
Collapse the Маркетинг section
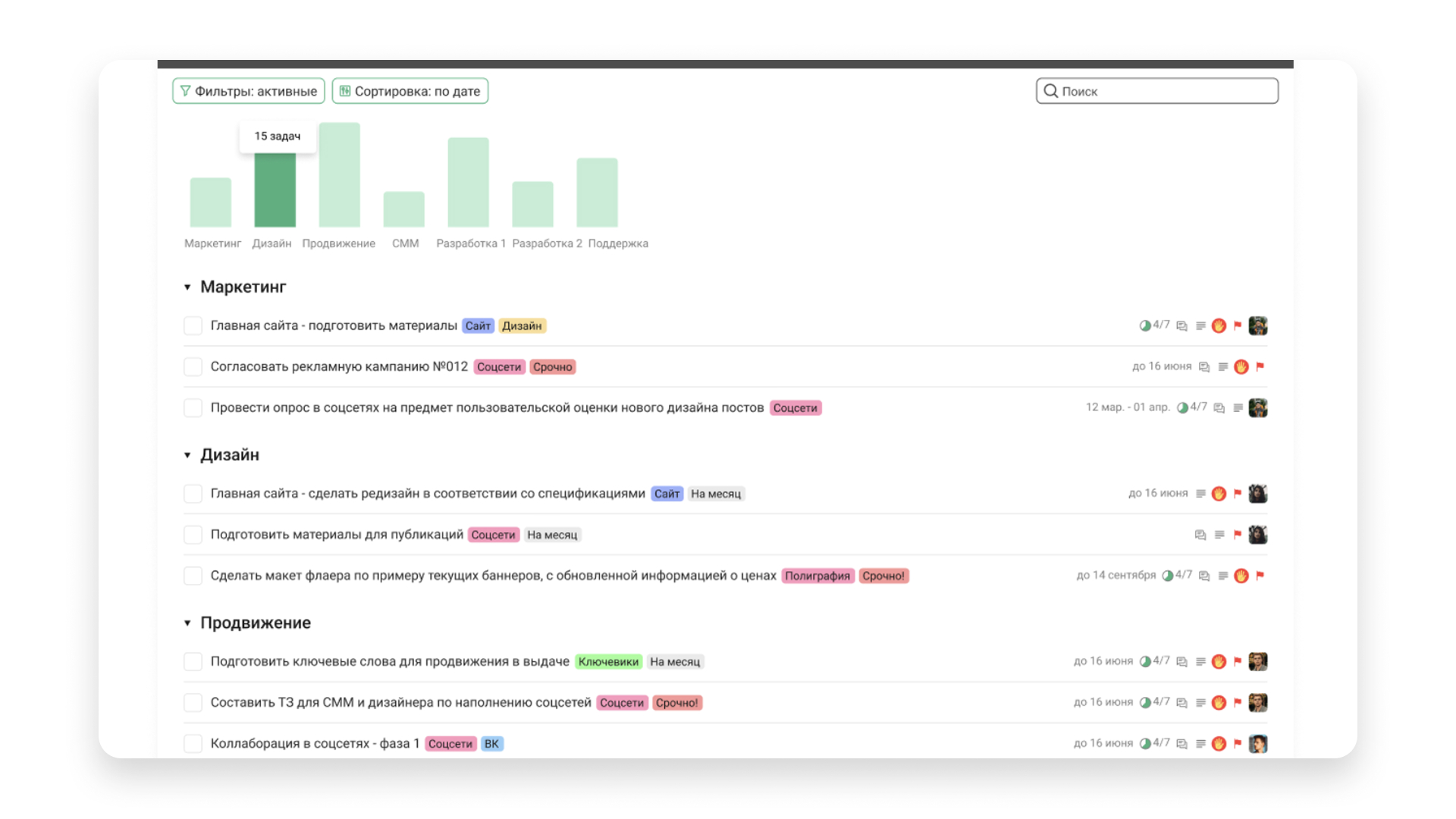point(187,287)
